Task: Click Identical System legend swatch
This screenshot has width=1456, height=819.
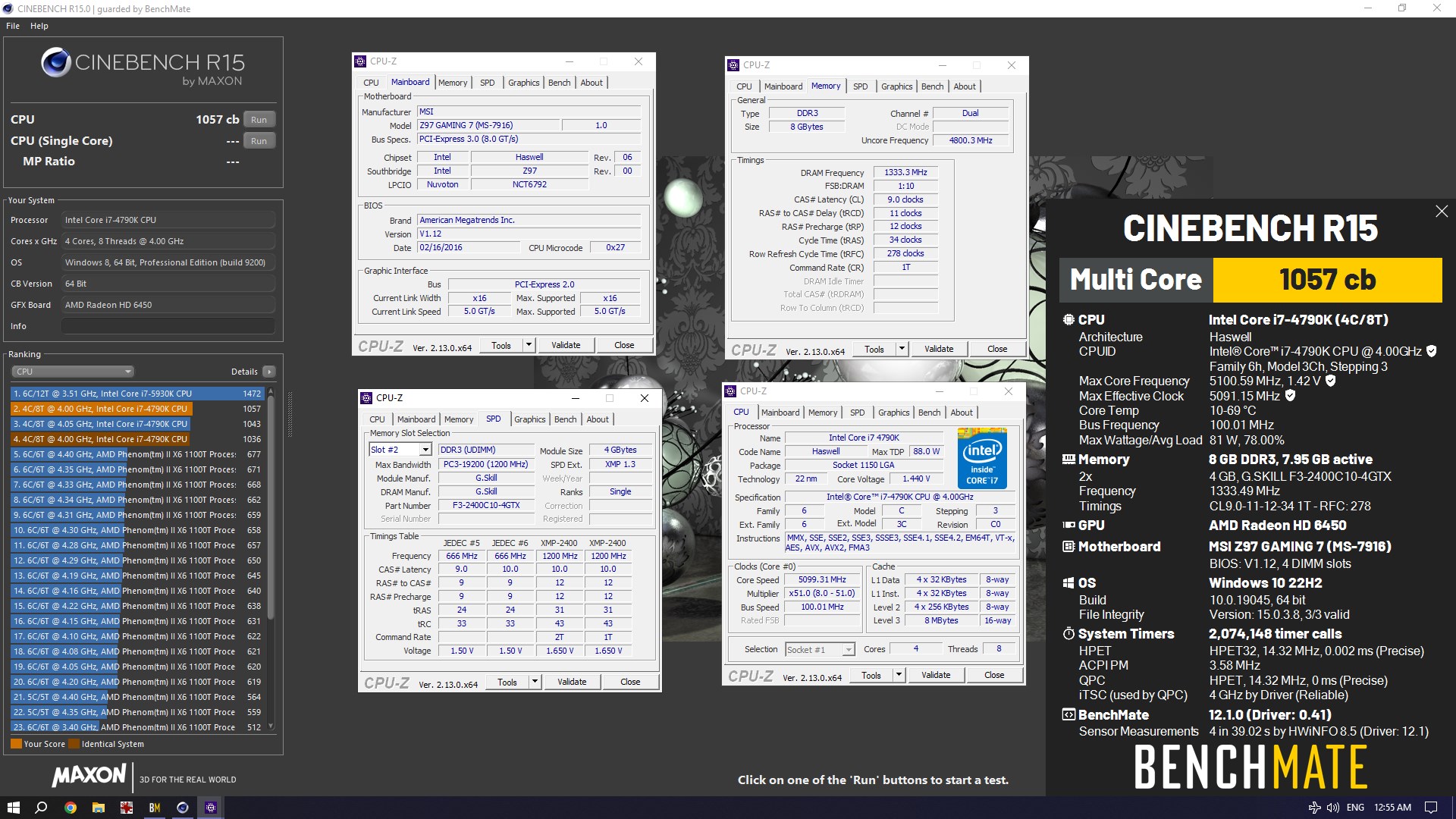Action: point(74,744)
